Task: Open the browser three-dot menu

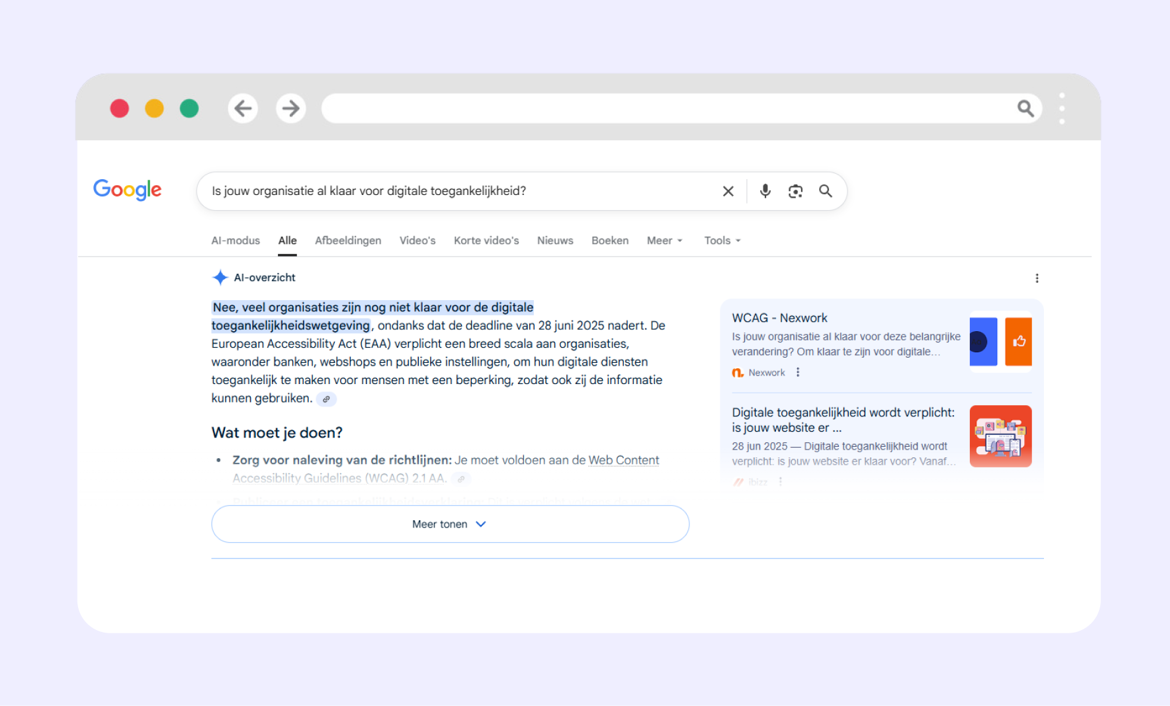Action: pos(1062,108)
